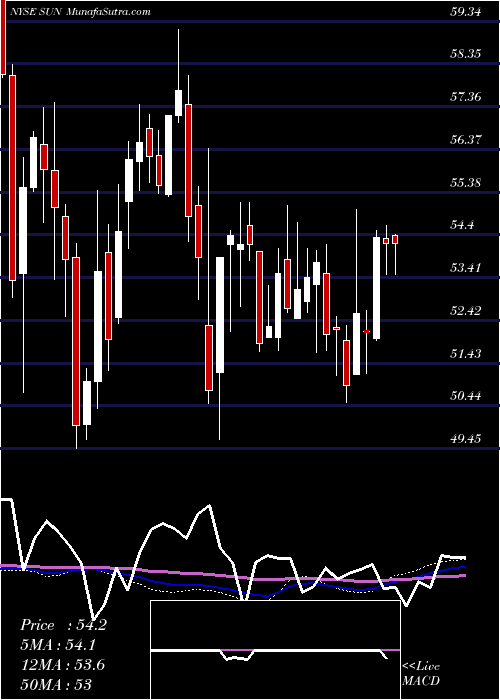Click the 5MA : 54.1 readout
The width and height of the screenshot is (500, 700).
click(58, 645)
